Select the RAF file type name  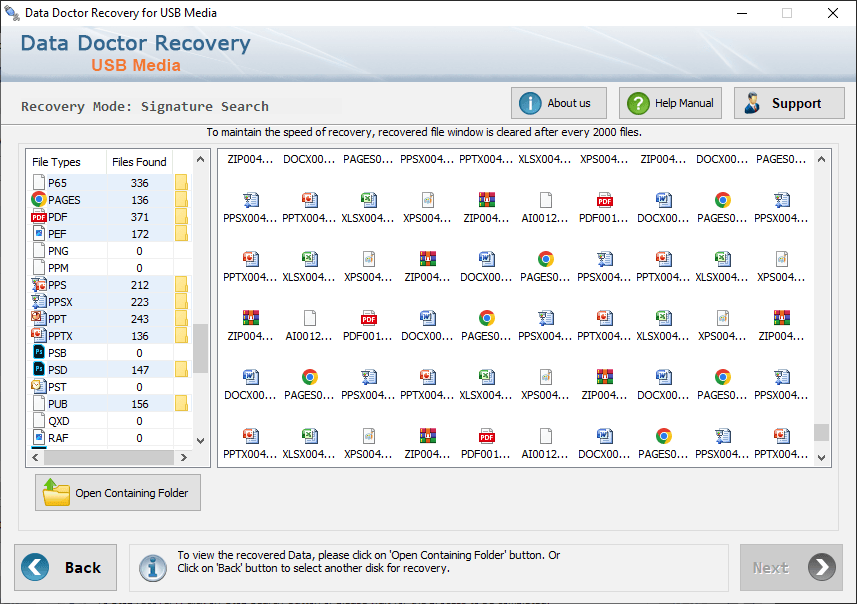(x=58, y=438)
